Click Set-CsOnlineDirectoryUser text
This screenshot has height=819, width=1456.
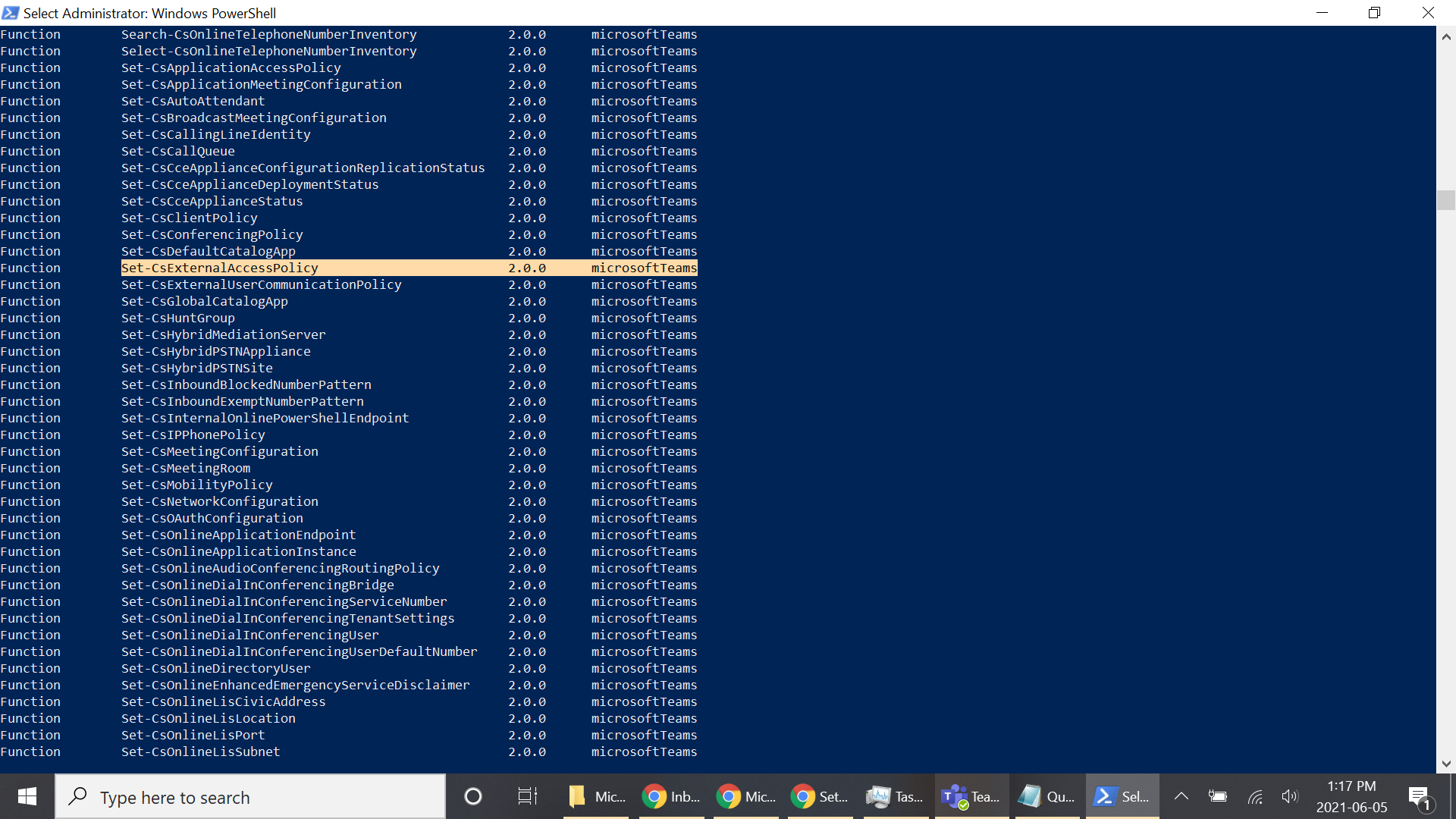pyautogui.click(x=216, y=668)
